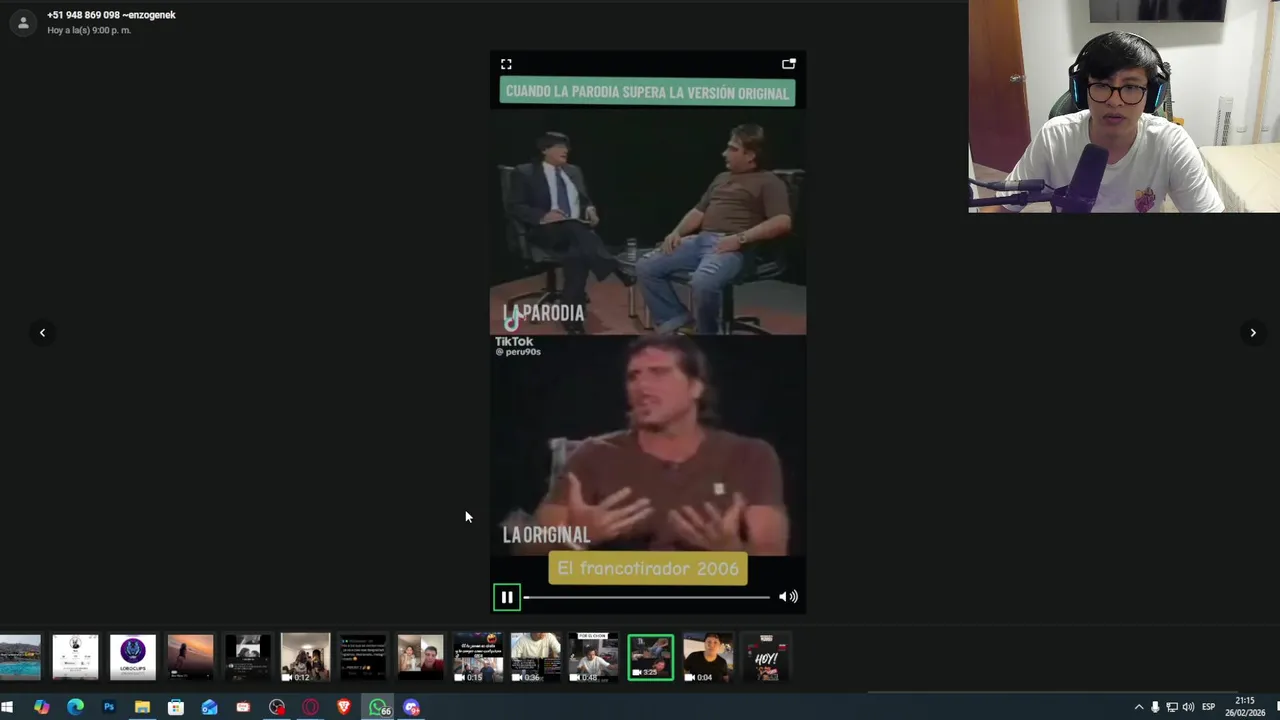Select the 3:25 video thumbnail
This screenshot has height=720, width=1280.
tap(650, 658)
